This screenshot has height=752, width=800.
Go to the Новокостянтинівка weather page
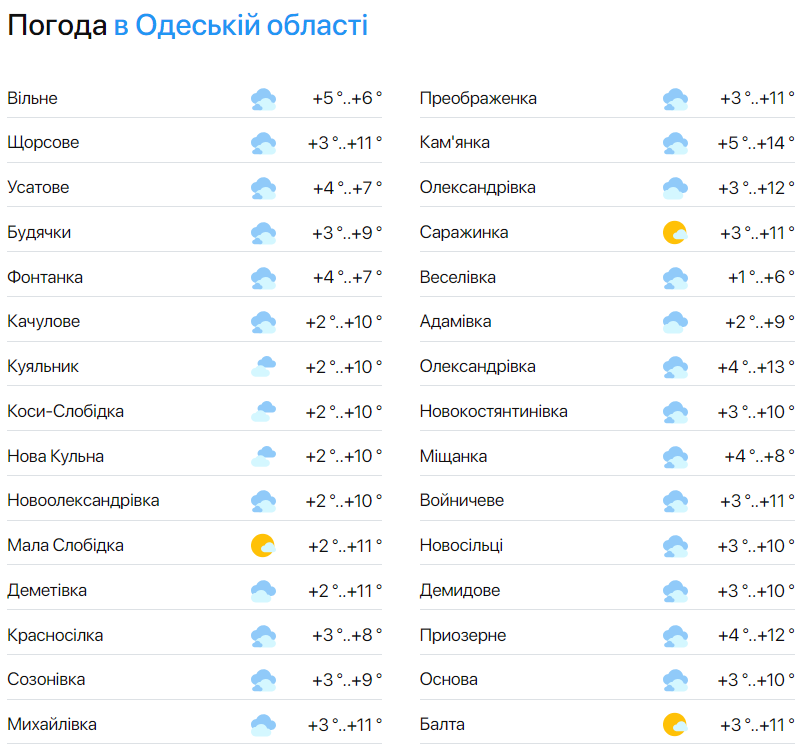click(494, 412)
